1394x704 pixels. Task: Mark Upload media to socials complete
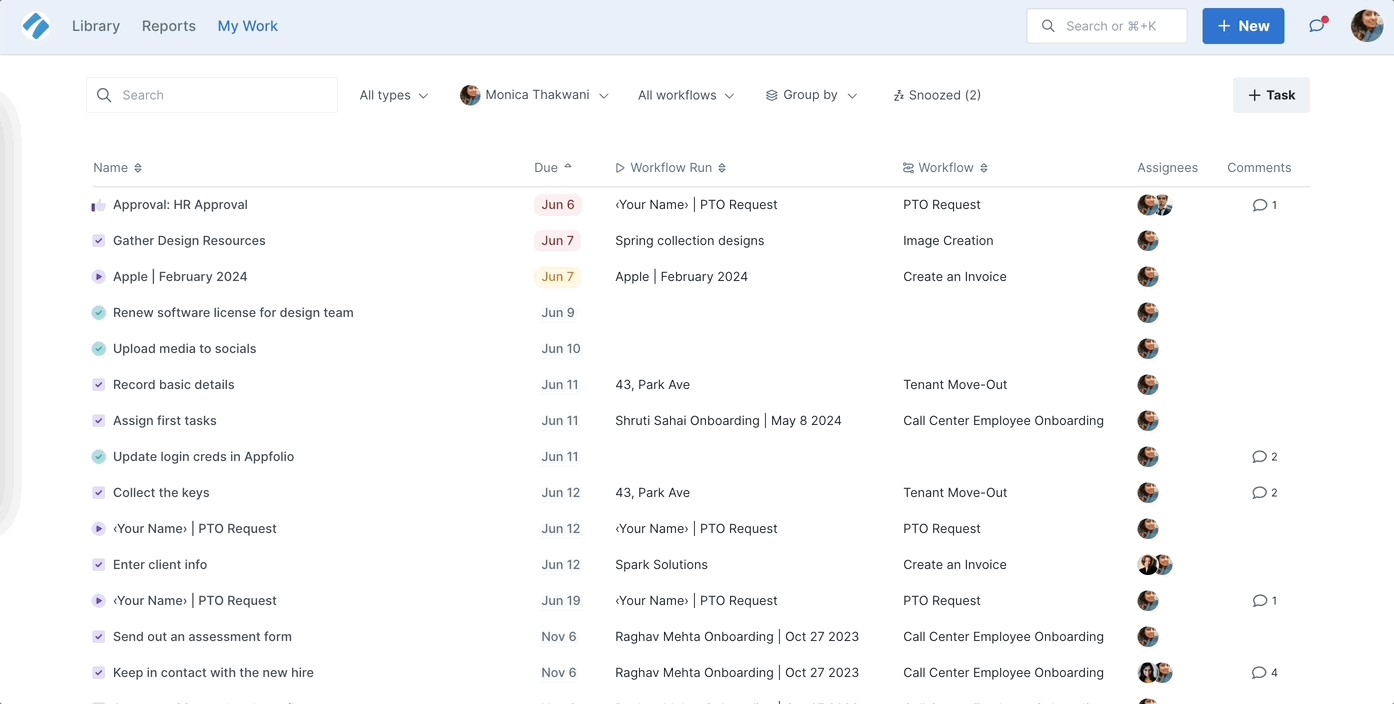[x=99, y=349]
